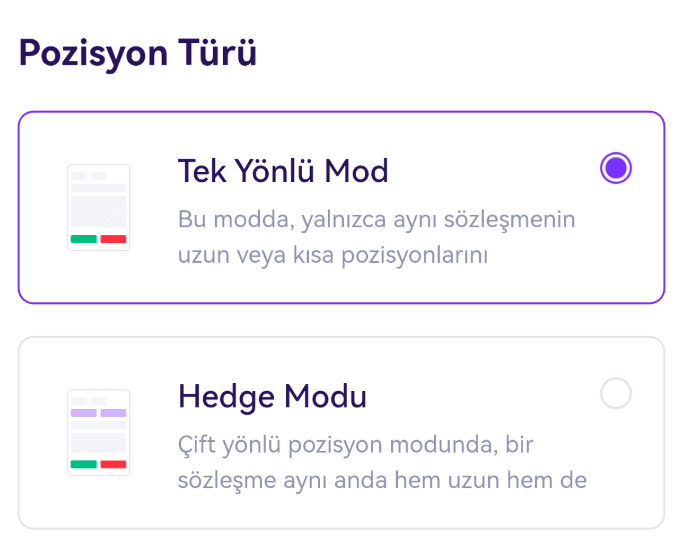678x543 pixels.
Task: Click the Hedge Modu illustration icon
Action: click(99, 432)
